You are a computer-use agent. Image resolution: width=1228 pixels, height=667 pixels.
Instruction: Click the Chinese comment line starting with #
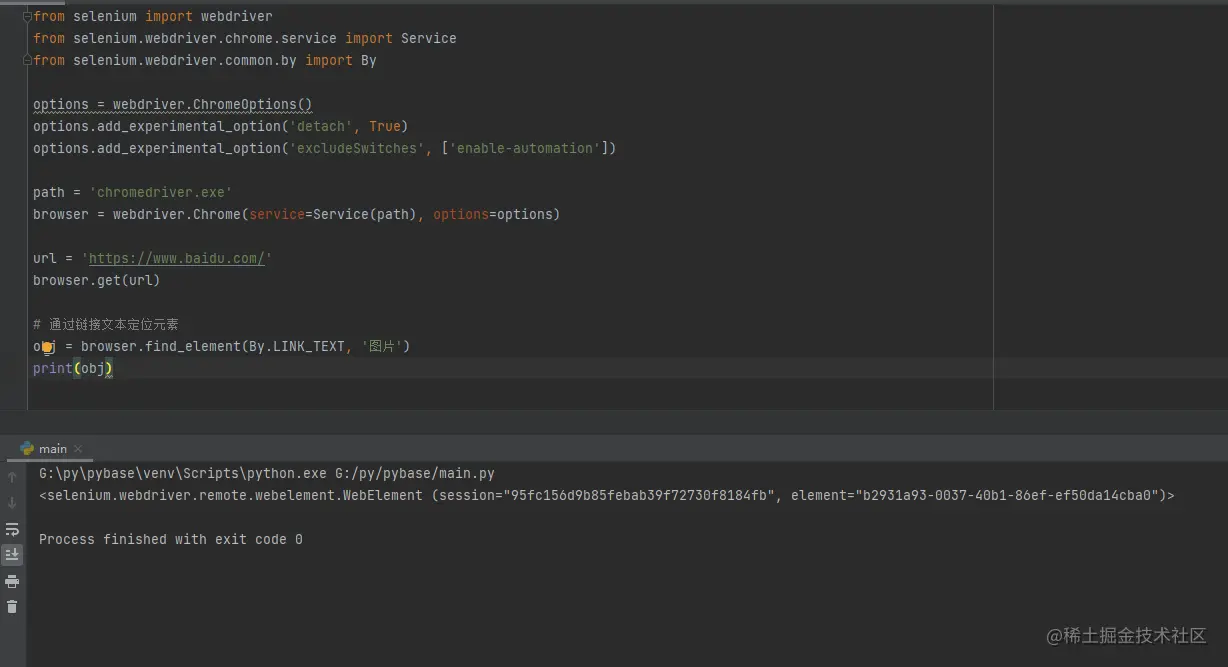(106, 324)
